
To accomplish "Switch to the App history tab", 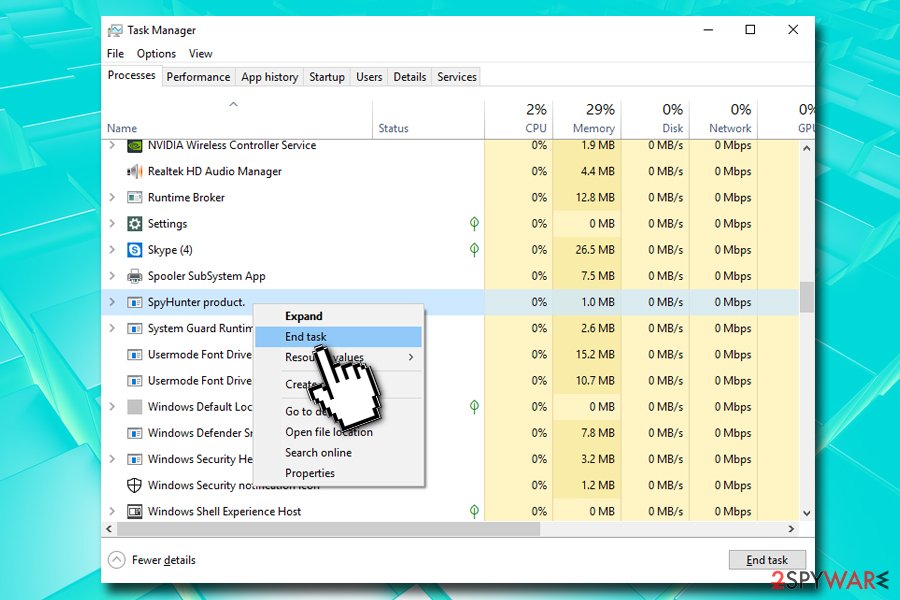I will click(x=270, y=77).
